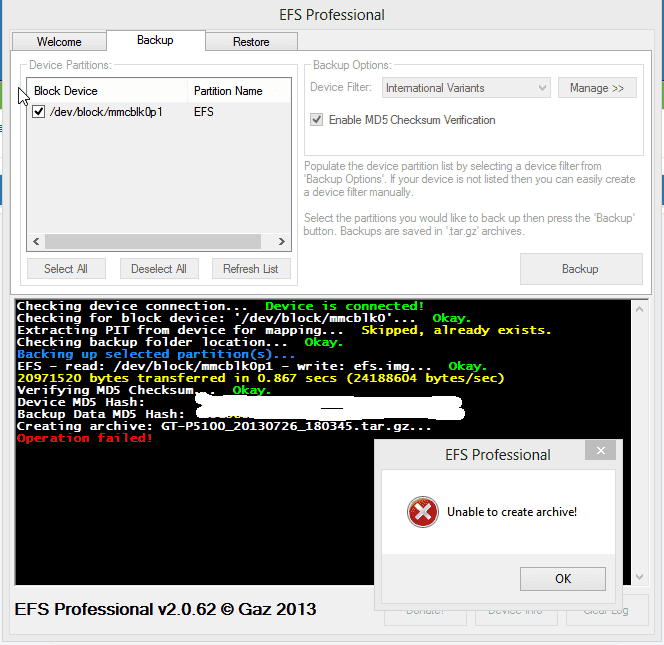Open the Device Filter dropdown

click(466, 88)
